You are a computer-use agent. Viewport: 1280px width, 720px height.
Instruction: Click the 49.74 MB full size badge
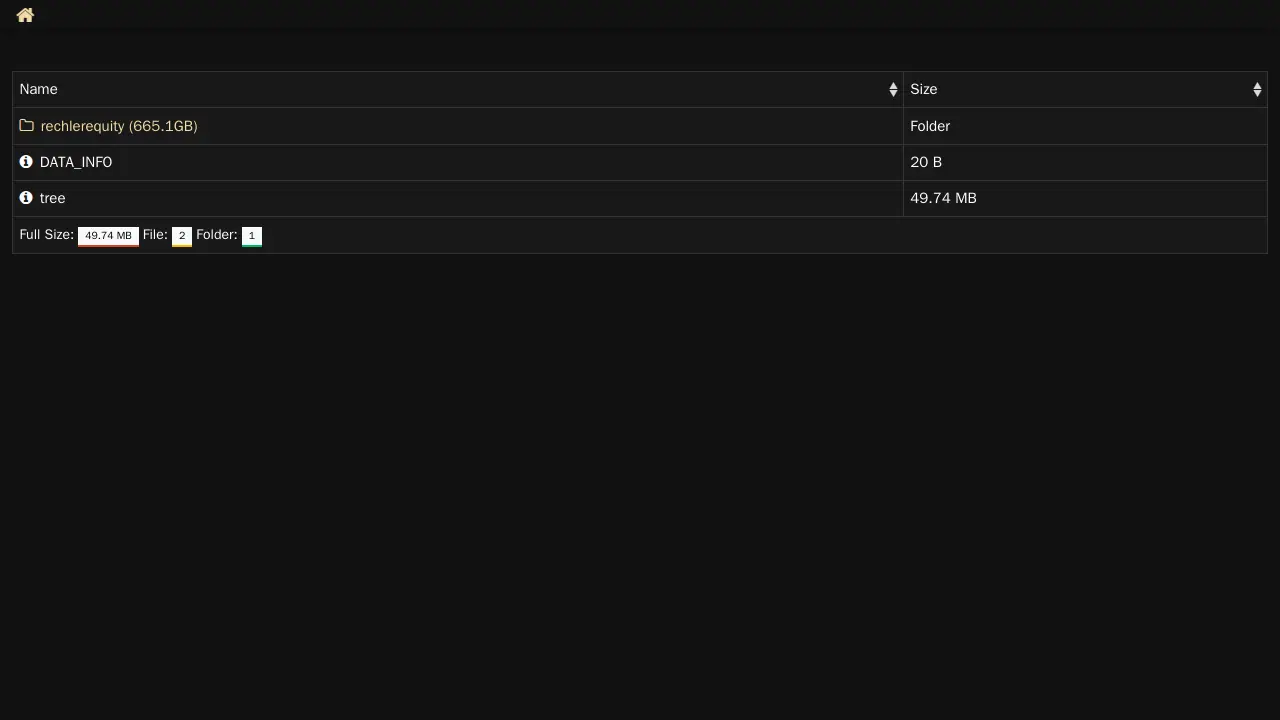pos(108,236)
